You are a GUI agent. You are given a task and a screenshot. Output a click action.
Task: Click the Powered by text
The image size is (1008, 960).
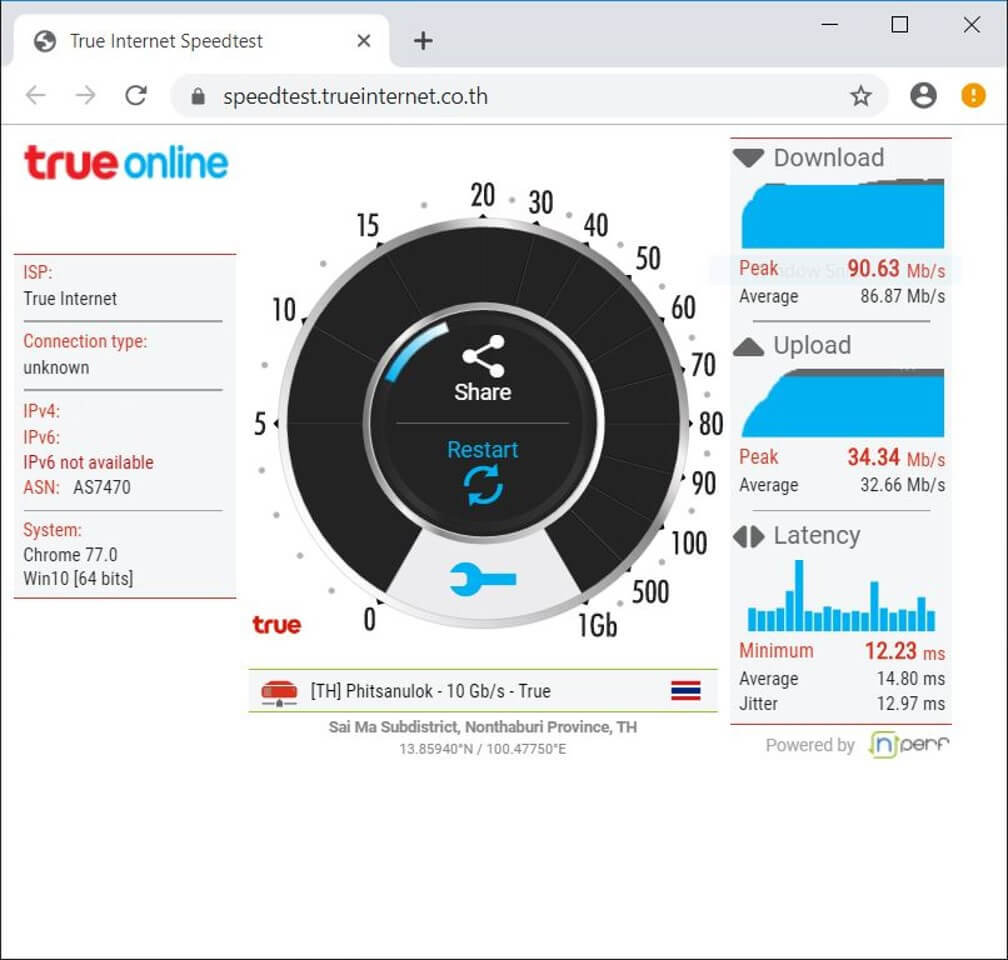pyautogui.click(x=810, y=745)
